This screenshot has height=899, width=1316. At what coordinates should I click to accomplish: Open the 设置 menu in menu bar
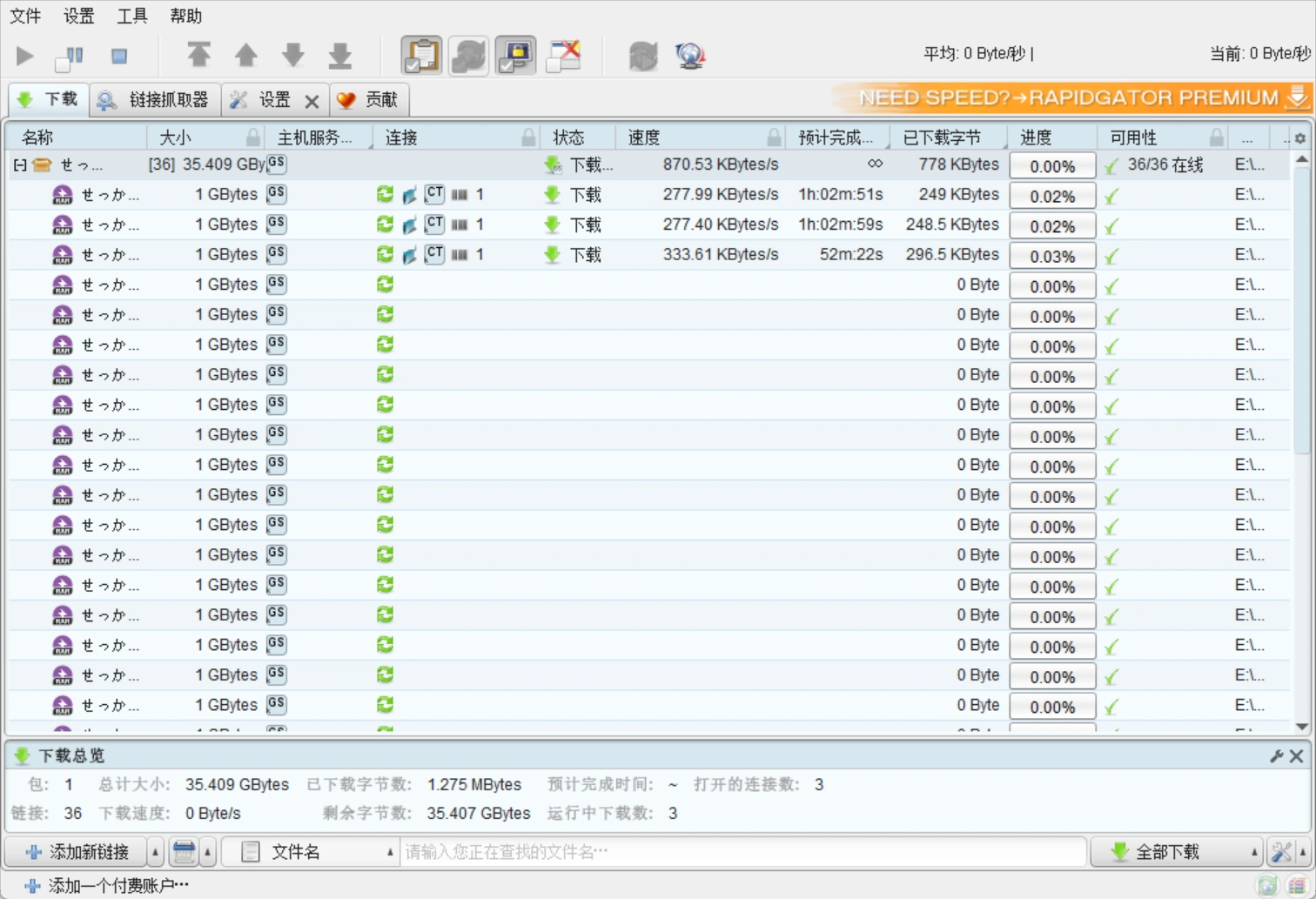click(x=79, y=16)
